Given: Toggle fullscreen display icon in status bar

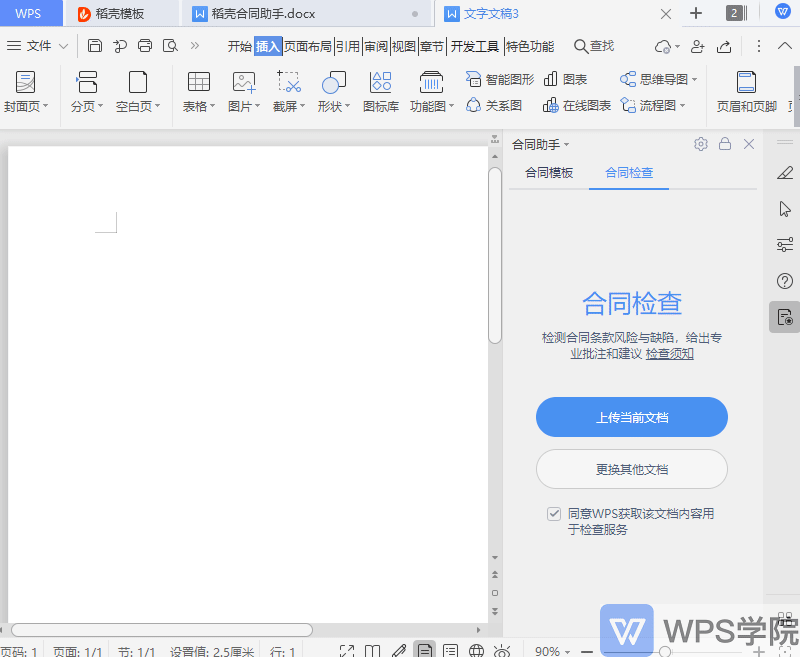Looking at the screenshot, I should point(347,651).
